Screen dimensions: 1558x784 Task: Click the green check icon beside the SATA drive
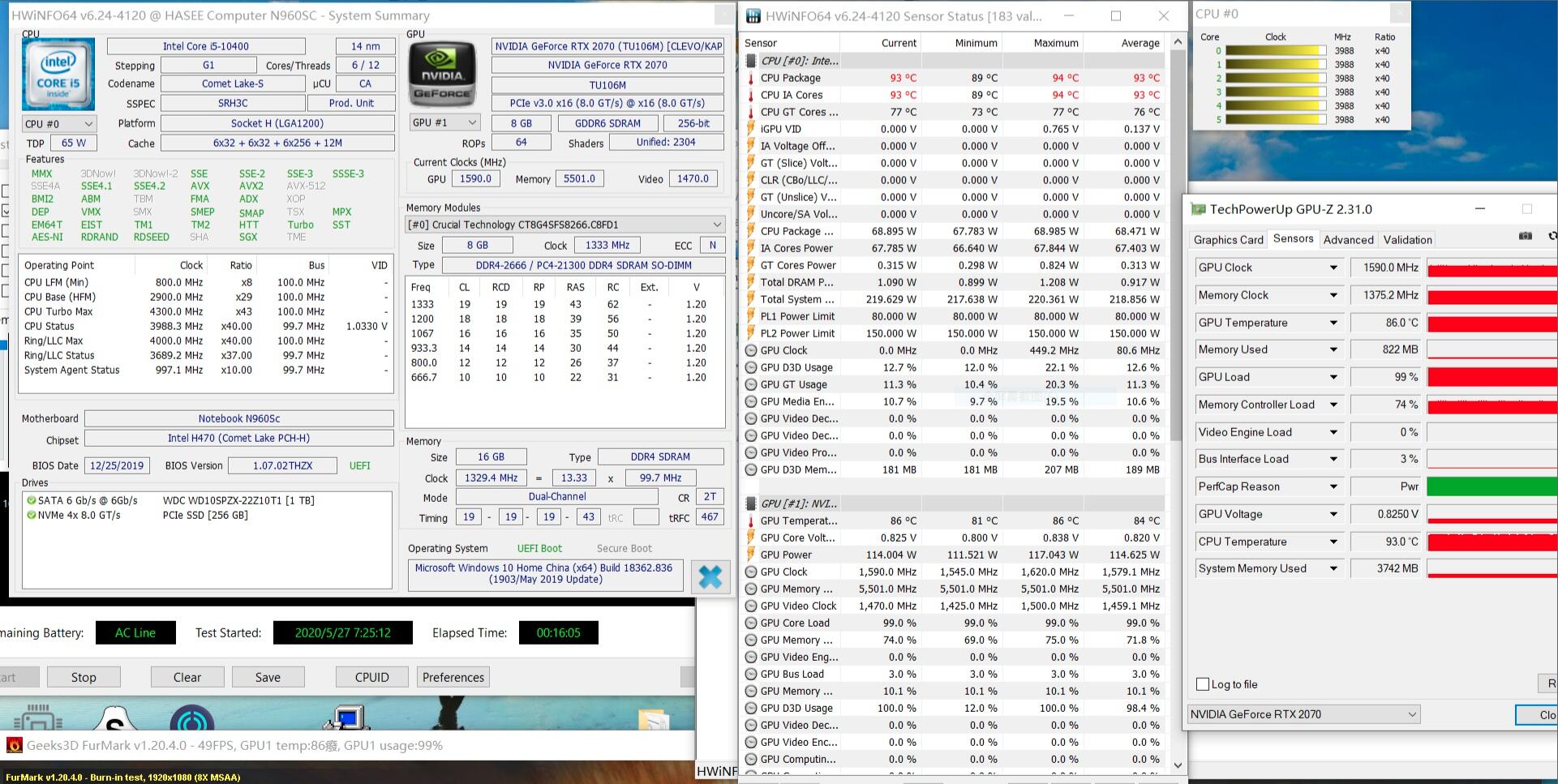coord(32,501)
